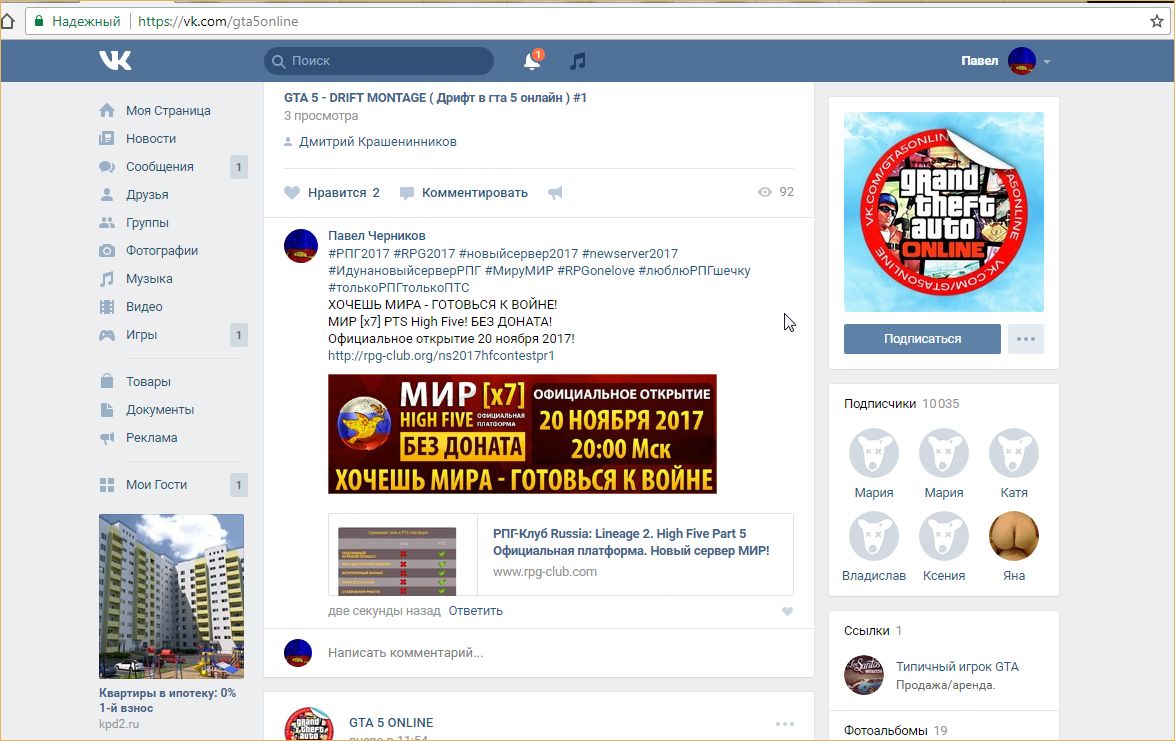Click the Games controller icon
Screen dimensions: 1175x741
[x=107, y=335]
